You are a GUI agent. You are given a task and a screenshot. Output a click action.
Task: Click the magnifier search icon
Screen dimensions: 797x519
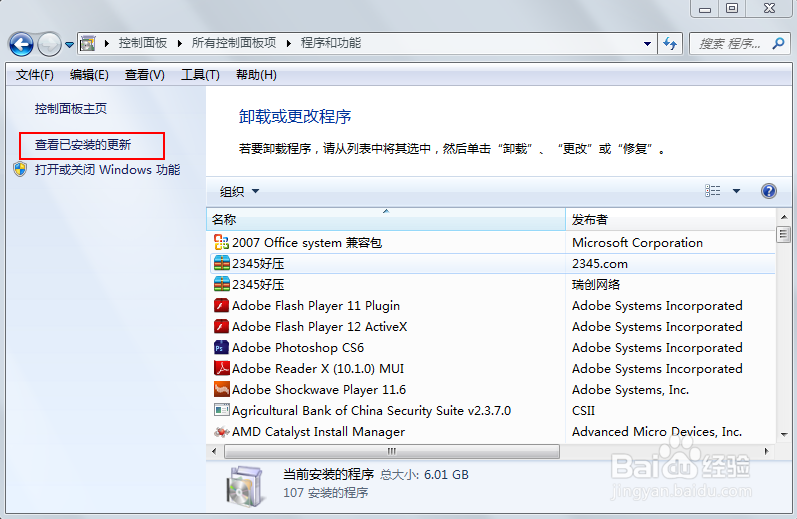[778, 44]
